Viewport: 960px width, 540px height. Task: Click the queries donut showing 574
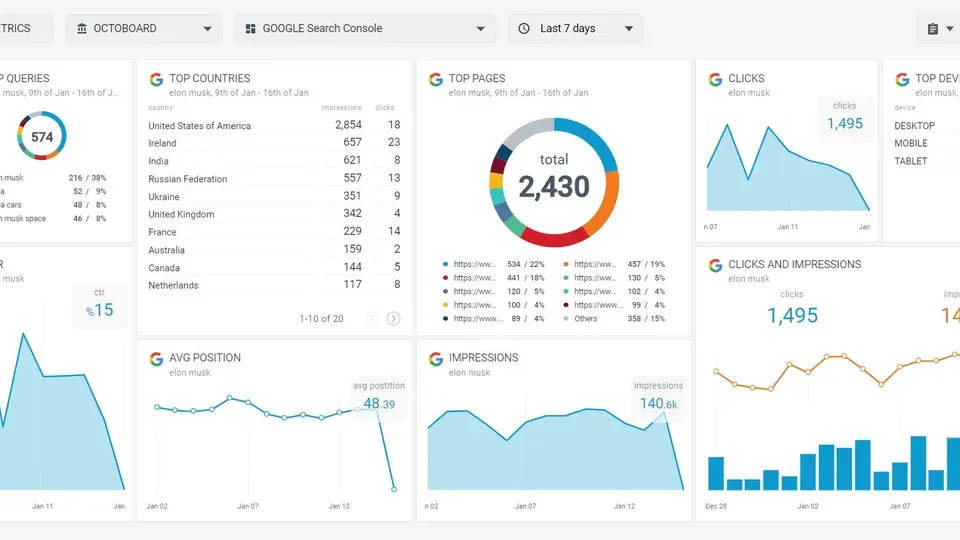tap(42, 136)
